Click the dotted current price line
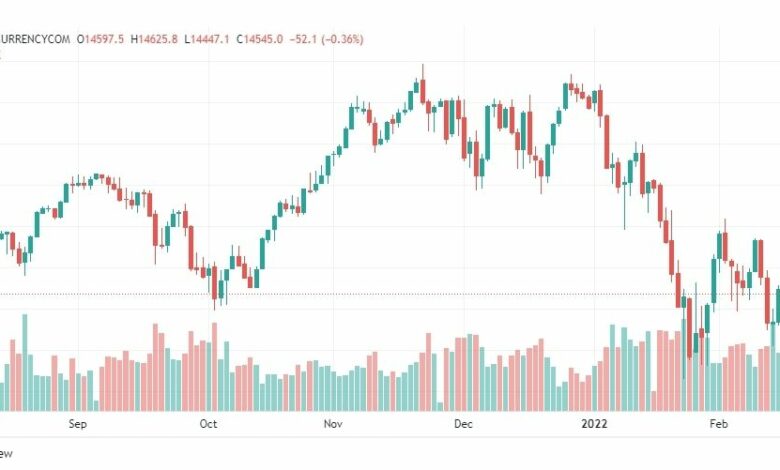 (390, 294)
